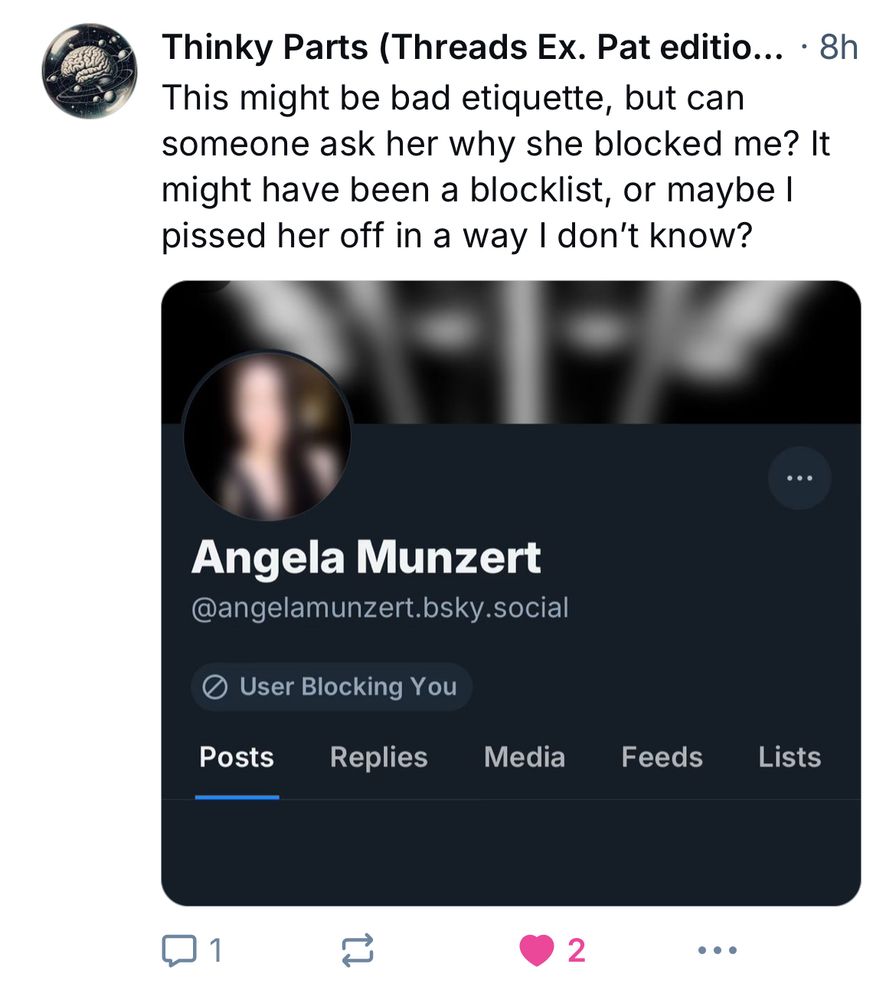Click the blurred profile banner image
896x1000 pixels.
tap(511, 352)
